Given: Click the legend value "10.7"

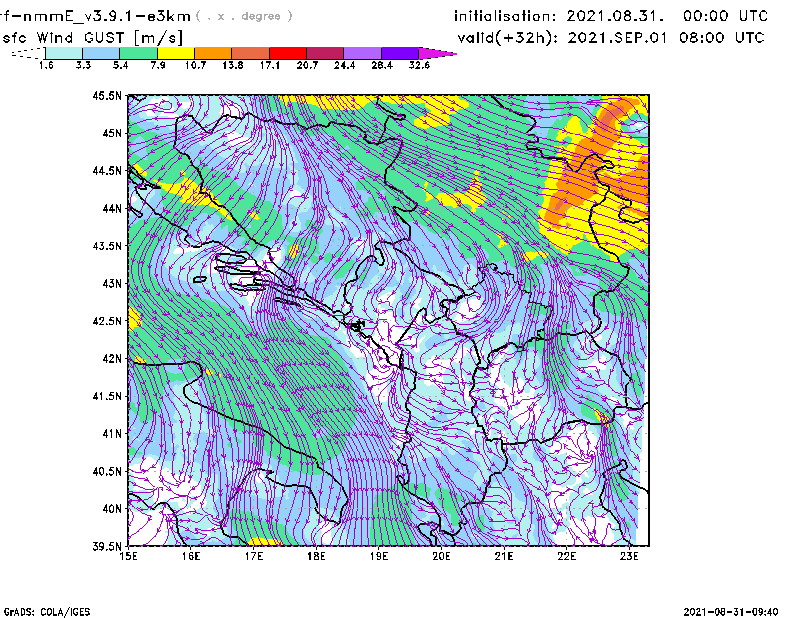Looking at the screenshot, I should tap(195, 65).
